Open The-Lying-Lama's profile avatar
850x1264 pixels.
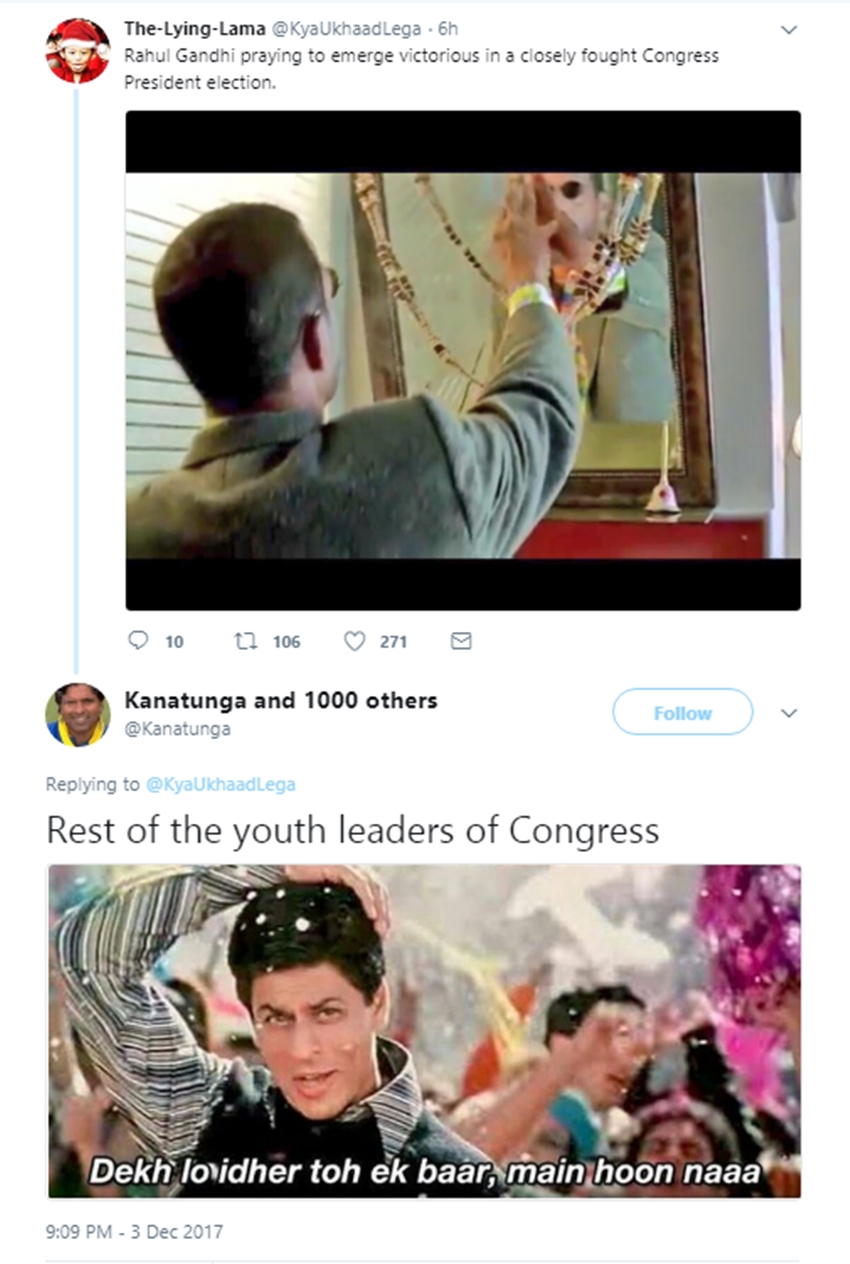pos(77,50)
